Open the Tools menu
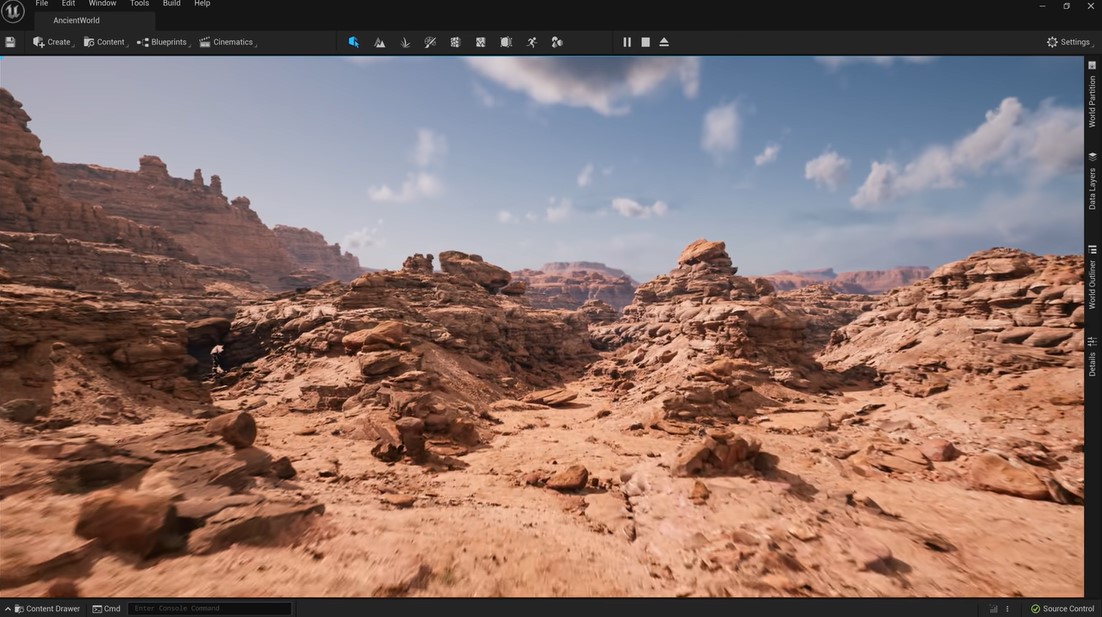The image size is (1102, 617). click(x=139, y=4)
